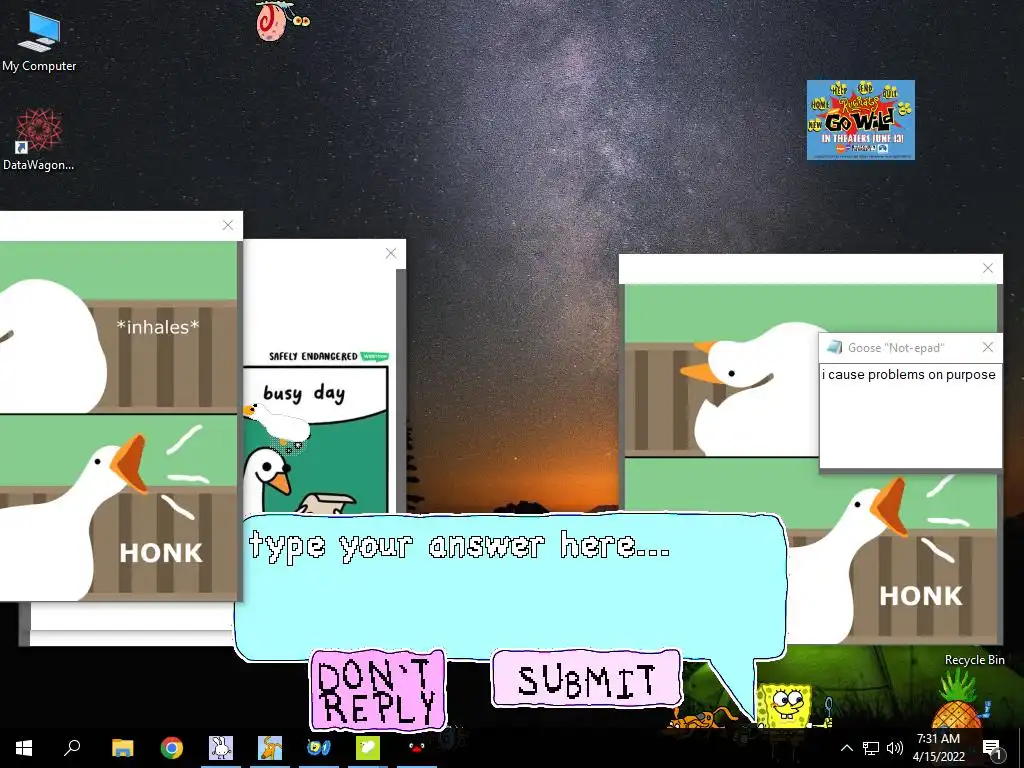
Task: Click the *inhales* caption in left meme
Action: tap(158, 327)
